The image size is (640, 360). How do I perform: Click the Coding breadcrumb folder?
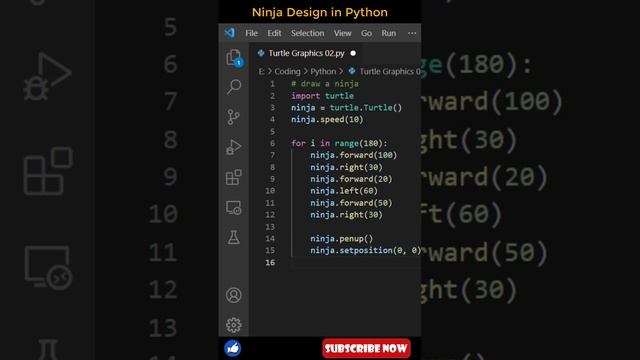[287, 71]
